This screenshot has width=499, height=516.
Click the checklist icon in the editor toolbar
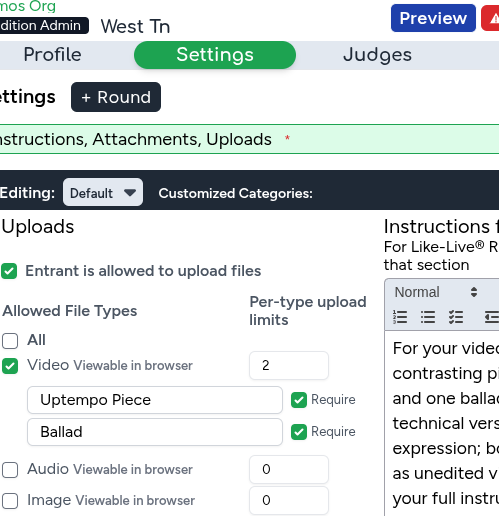[456, 317]
